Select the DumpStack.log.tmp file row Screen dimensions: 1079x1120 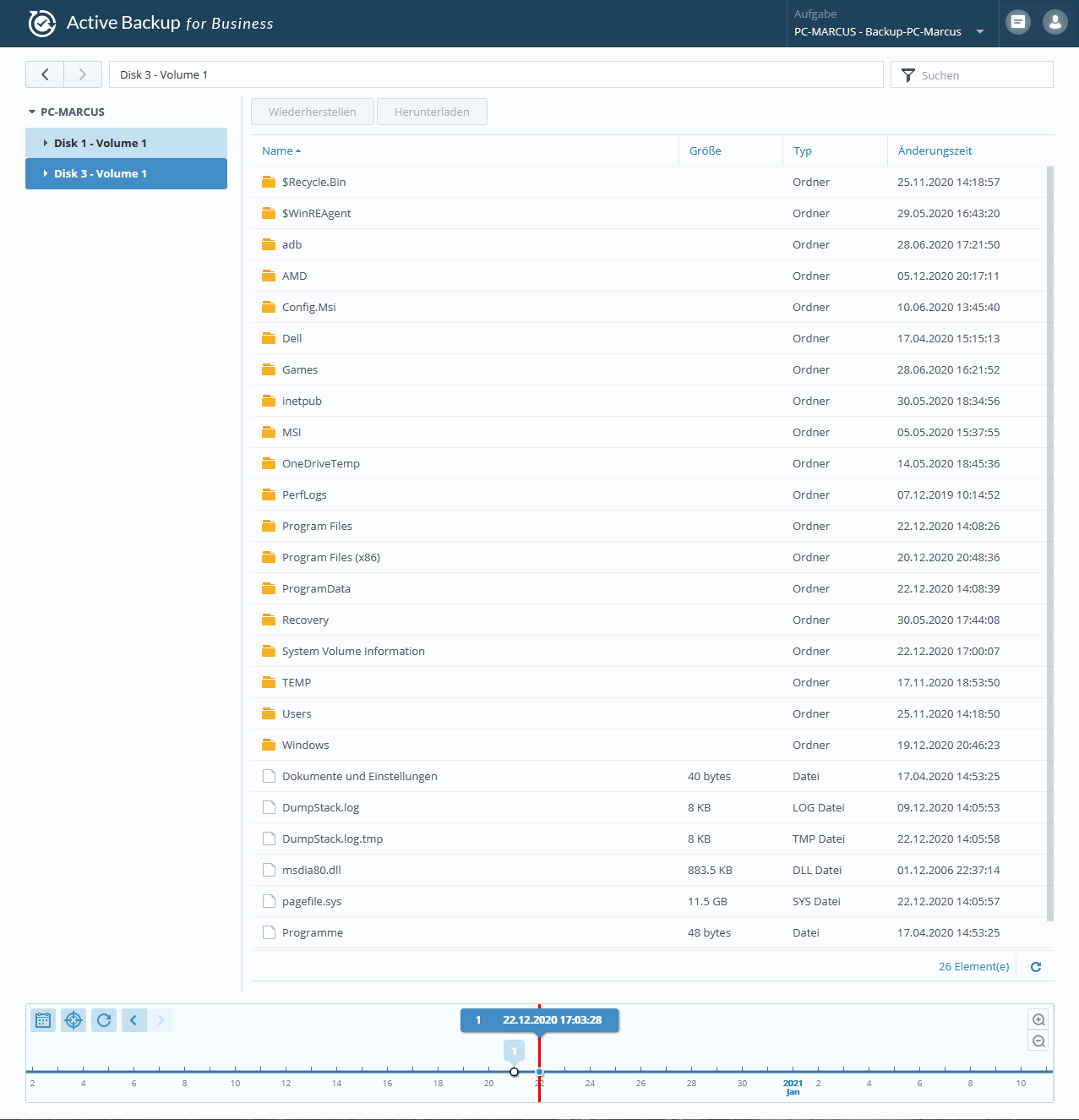(x=648, y=839)
